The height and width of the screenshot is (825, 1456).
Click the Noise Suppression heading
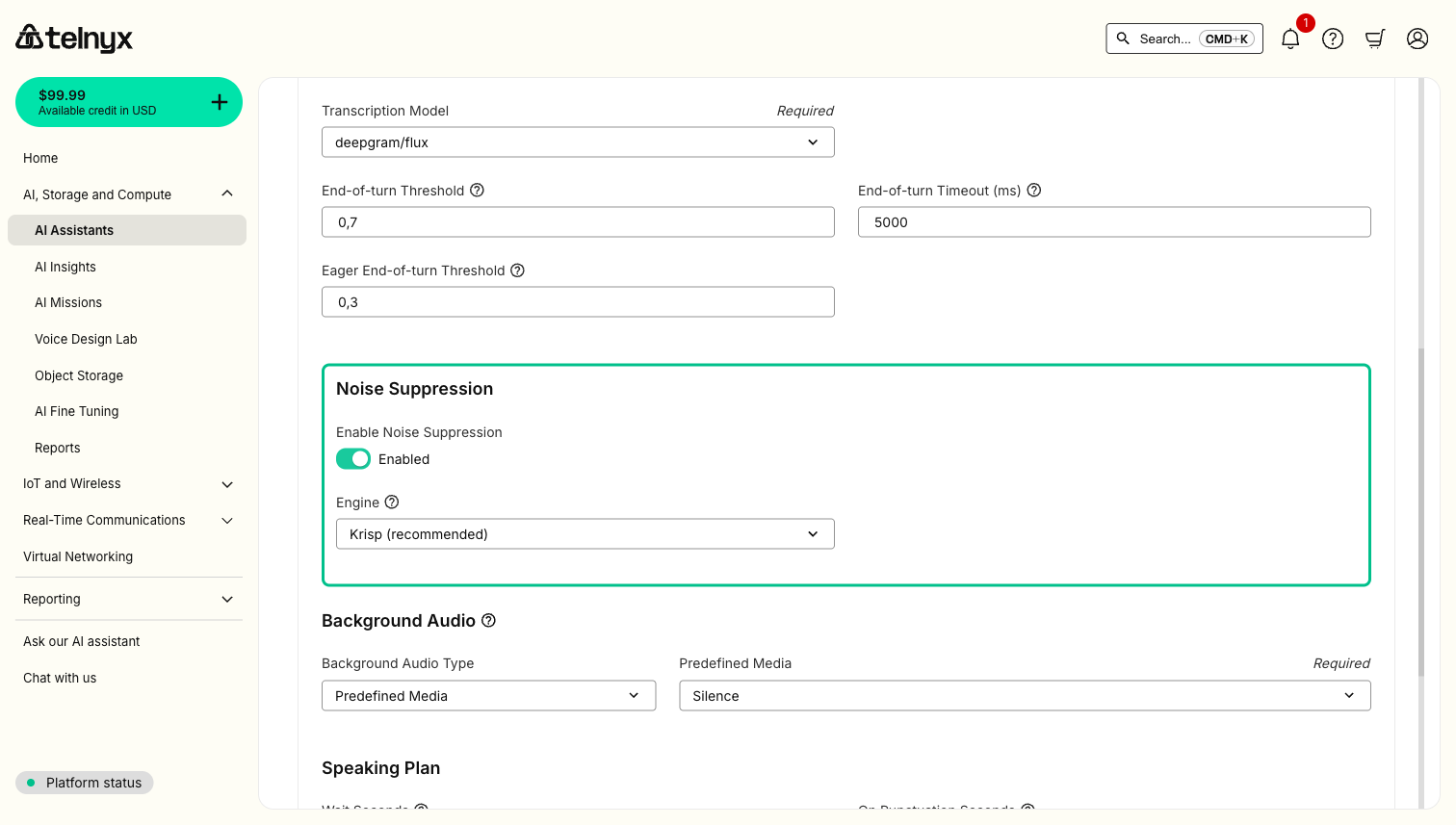pyautogui.click(x=414, y=389)
